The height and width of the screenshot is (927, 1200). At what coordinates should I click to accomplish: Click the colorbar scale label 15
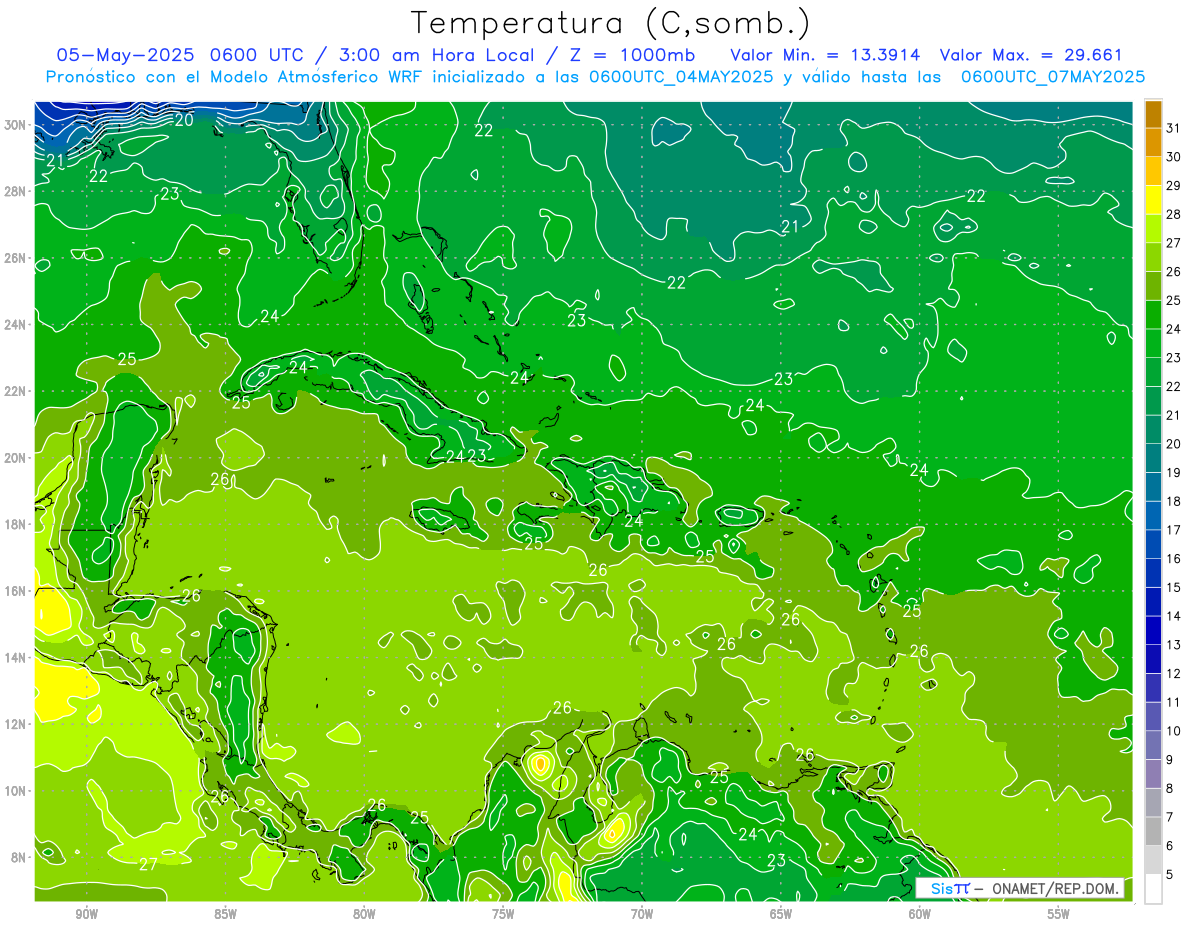1174,587
